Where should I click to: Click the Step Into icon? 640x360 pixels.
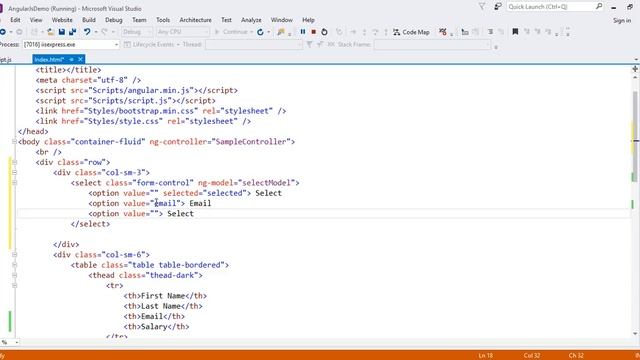pyautogui.click(x=364, y=32)
